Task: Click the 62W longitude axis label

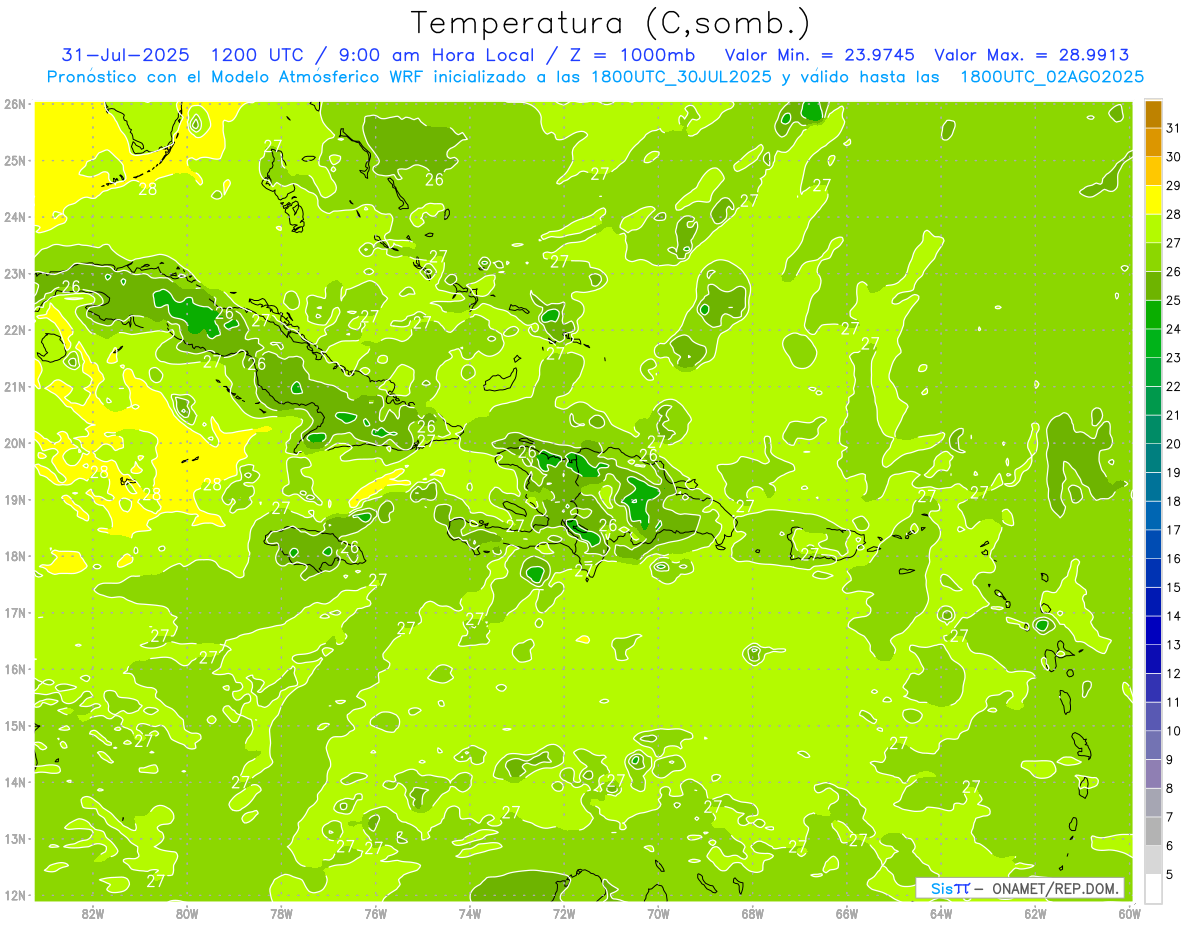Action: point(1036,913)
